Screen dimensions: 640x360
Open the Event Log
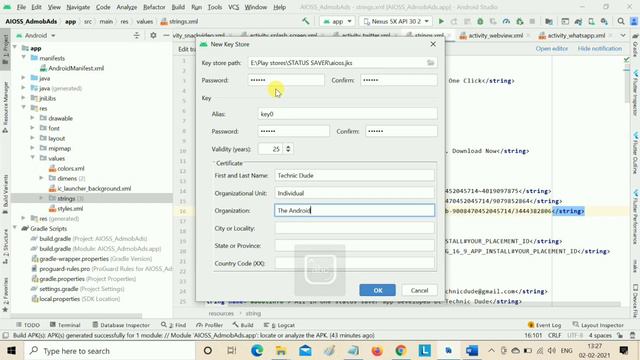pyautogui.click(x=544, y=325)
